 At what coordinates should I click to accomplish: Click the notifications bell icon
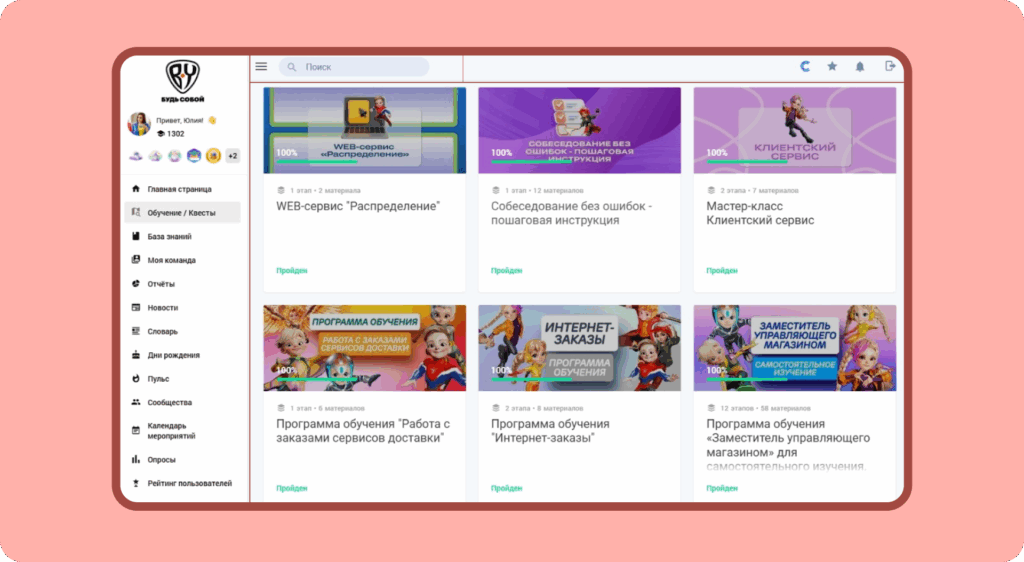click(860, 67)
